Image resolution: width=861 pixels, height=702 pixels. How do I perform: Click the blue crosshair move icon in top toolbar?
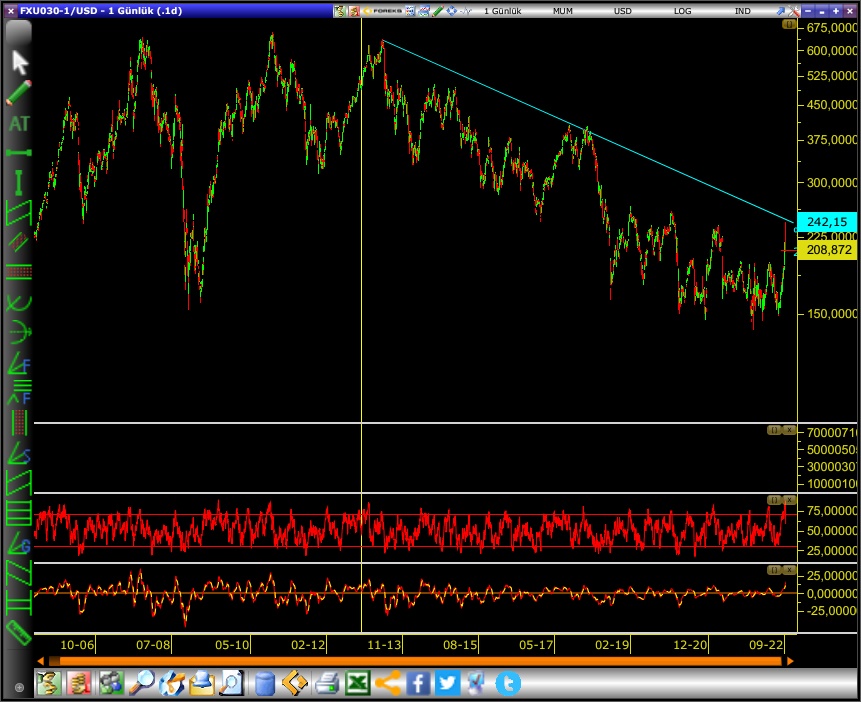[x=451, y=10]
